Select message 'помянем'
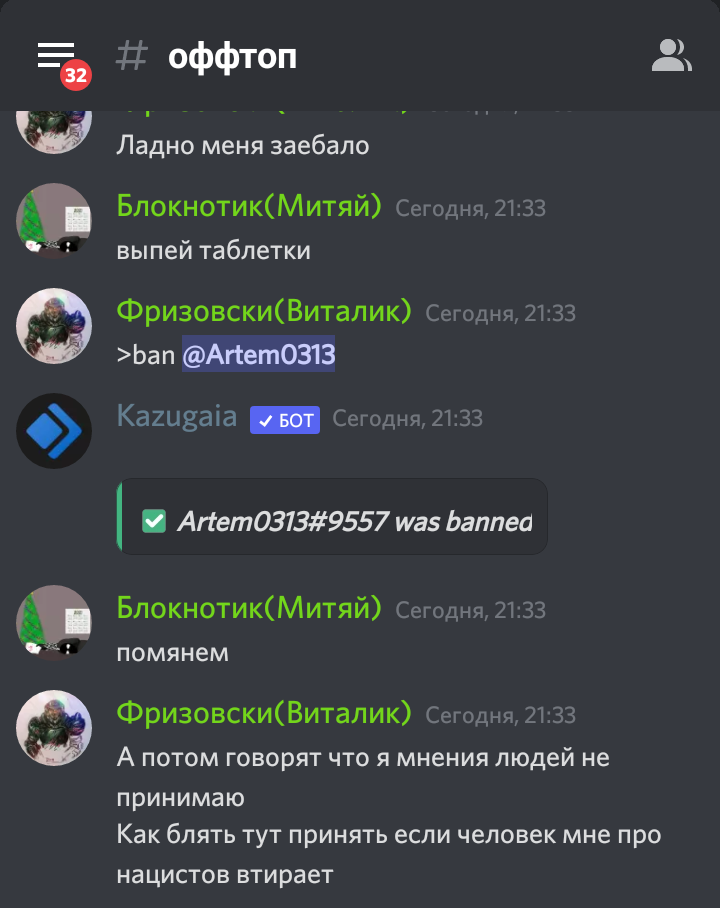The image size is (720, 908). [173, 653]
